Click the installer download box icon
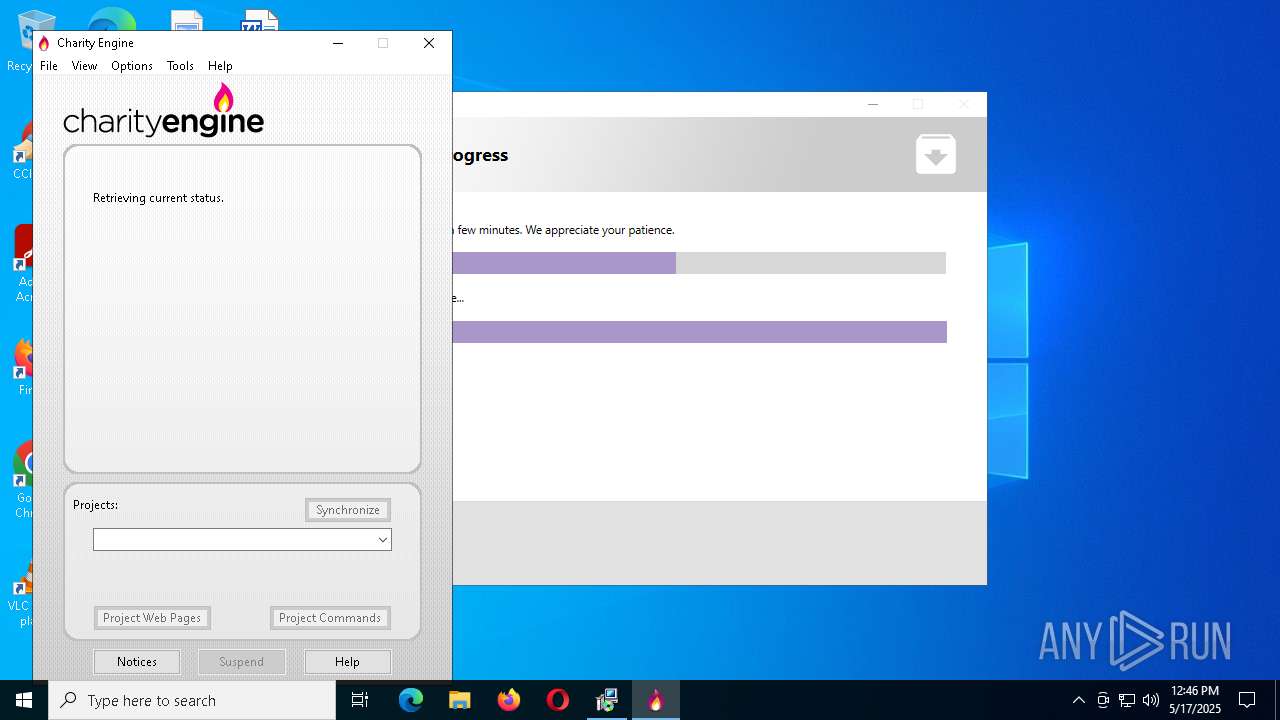 (936, 154)
